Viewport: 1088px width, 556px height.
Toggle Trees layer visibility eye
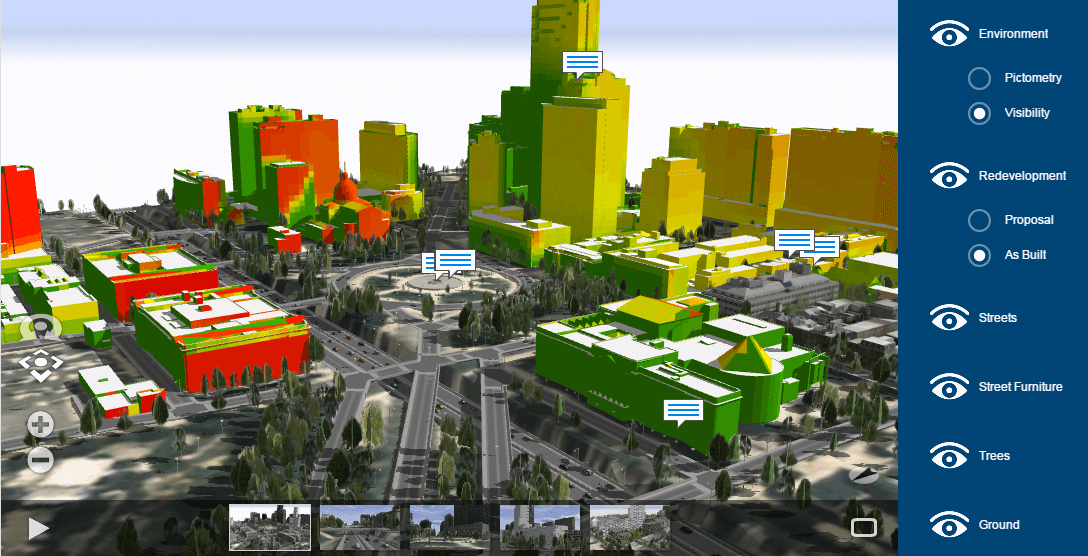pyautogui.click(x=949, y=457)
